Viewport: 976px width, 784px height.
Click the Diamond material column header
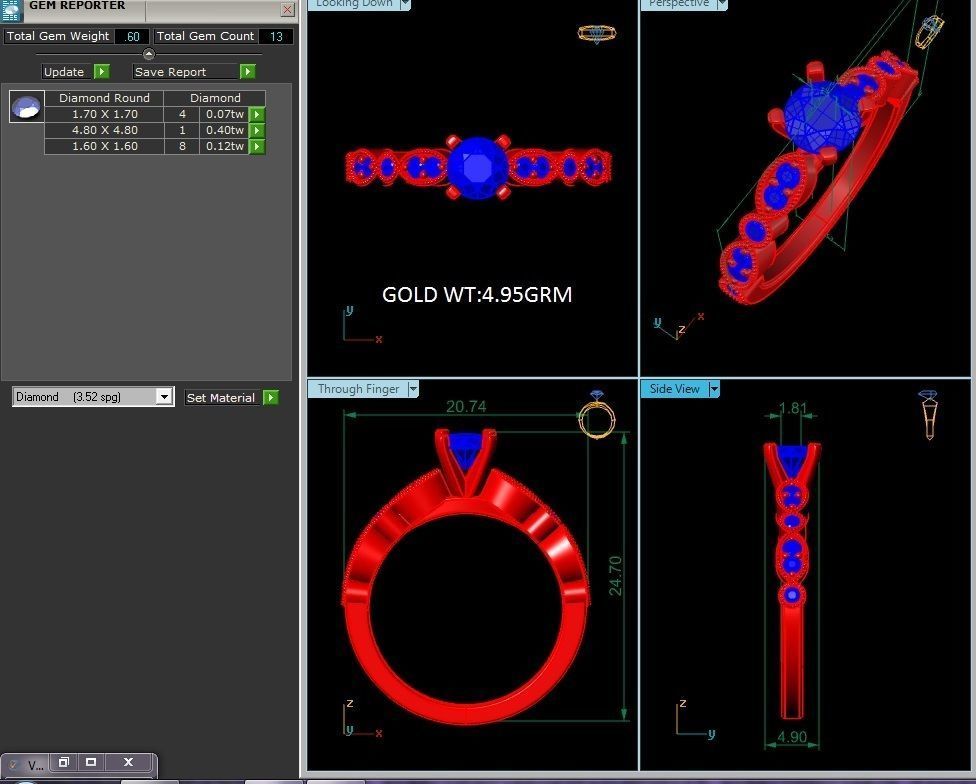point(215,98)
